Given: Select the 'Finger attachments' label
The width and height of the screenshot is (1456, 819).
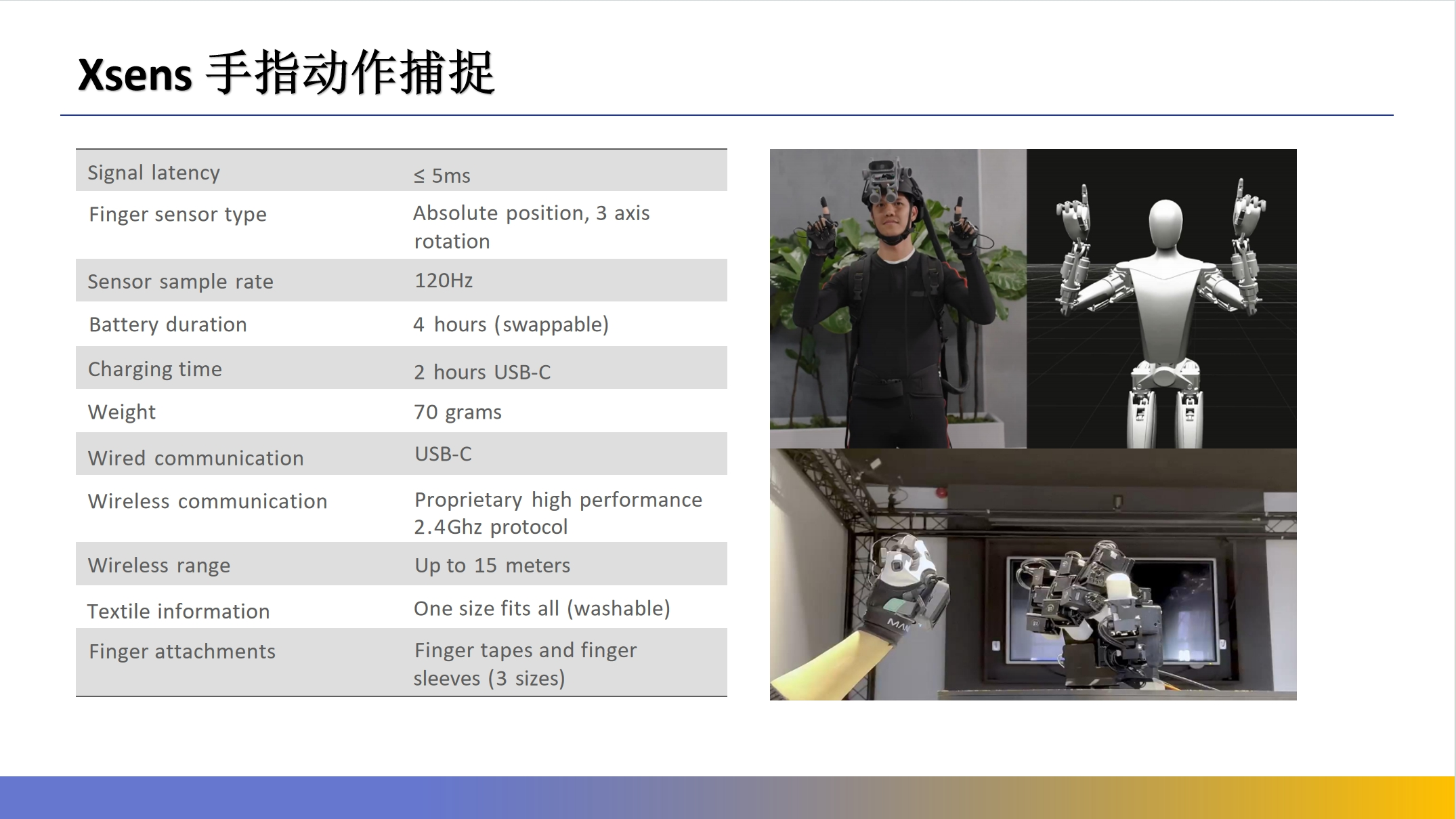Looking at the screenshot, I should tap(182, 651).
